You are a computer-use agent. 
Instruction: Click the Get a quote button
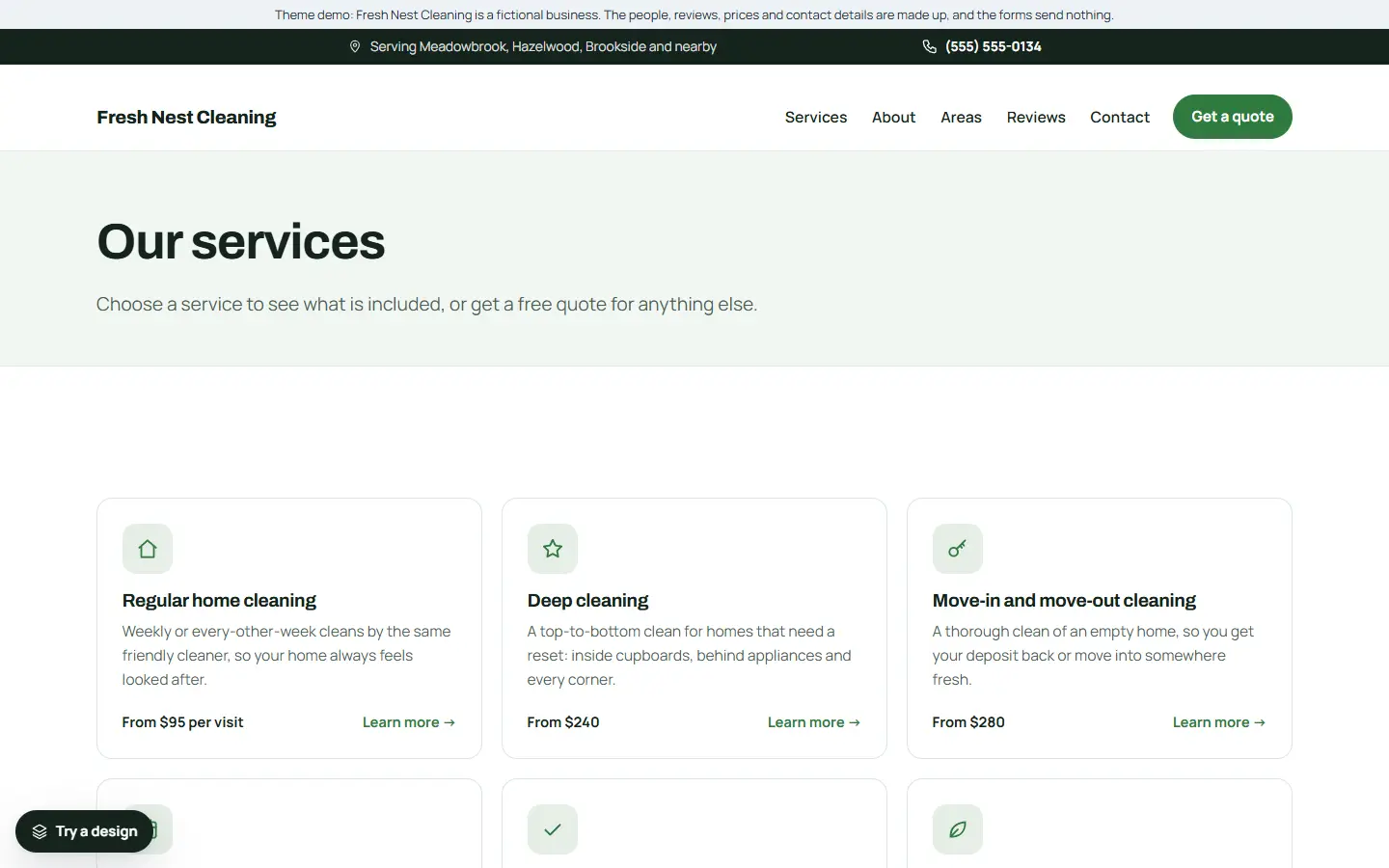pyautogui.click(x=1233, y=117)
